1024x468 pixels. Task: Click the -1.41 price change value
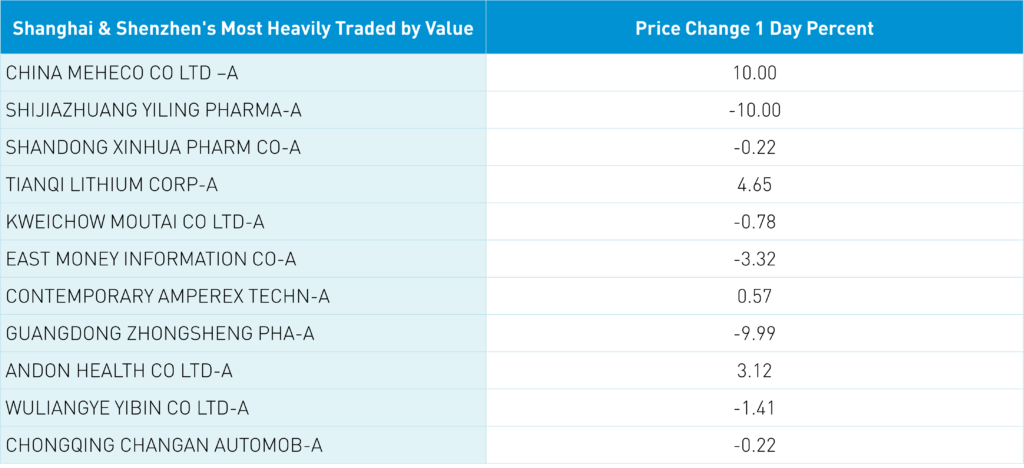(x=754, y=408)
